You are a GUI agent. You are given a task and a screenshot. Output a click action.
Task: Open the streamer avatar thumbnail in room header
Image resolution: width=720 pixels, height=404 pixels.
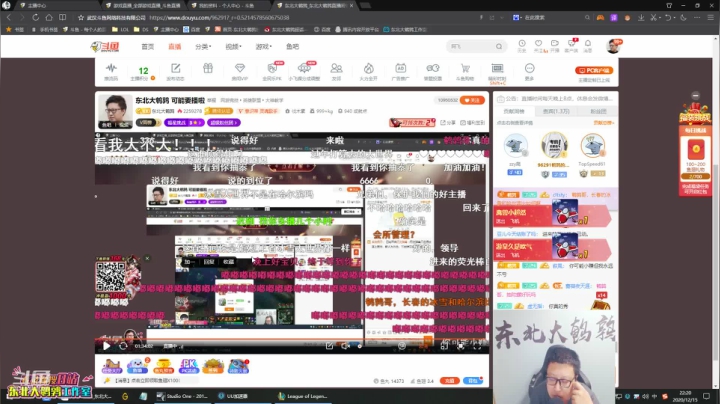[114, 111]
